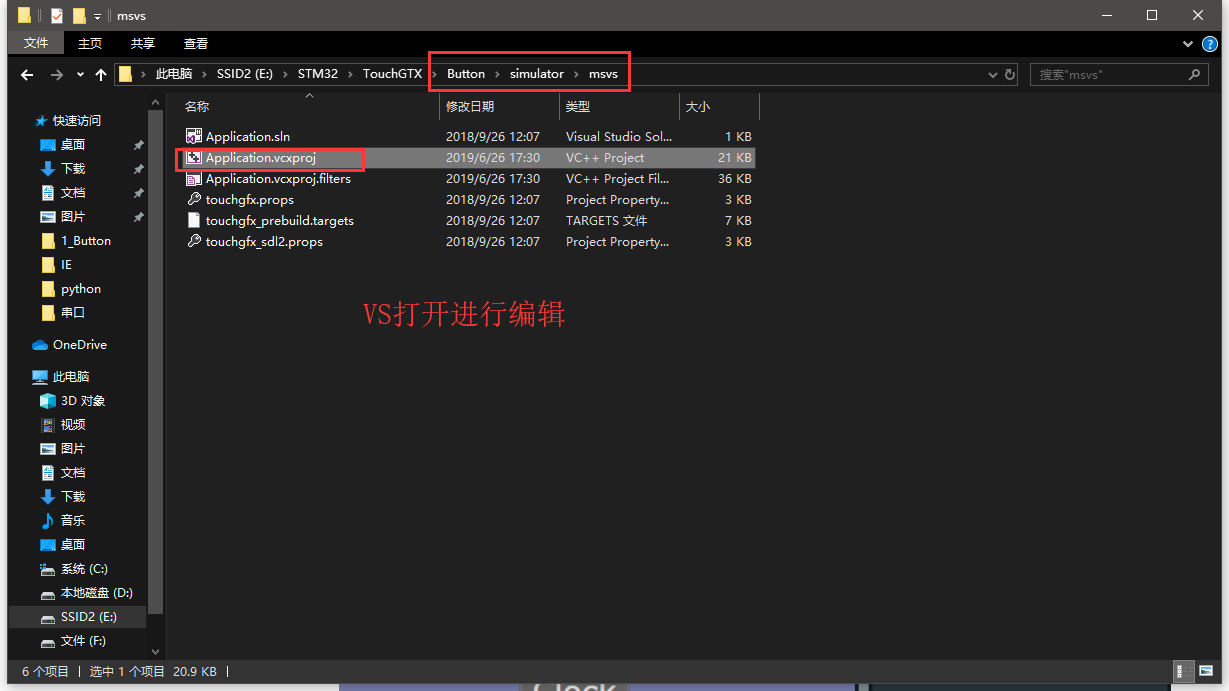Open OneDrive in the navigation pane

pyautogui.click(x=80, y=345)
